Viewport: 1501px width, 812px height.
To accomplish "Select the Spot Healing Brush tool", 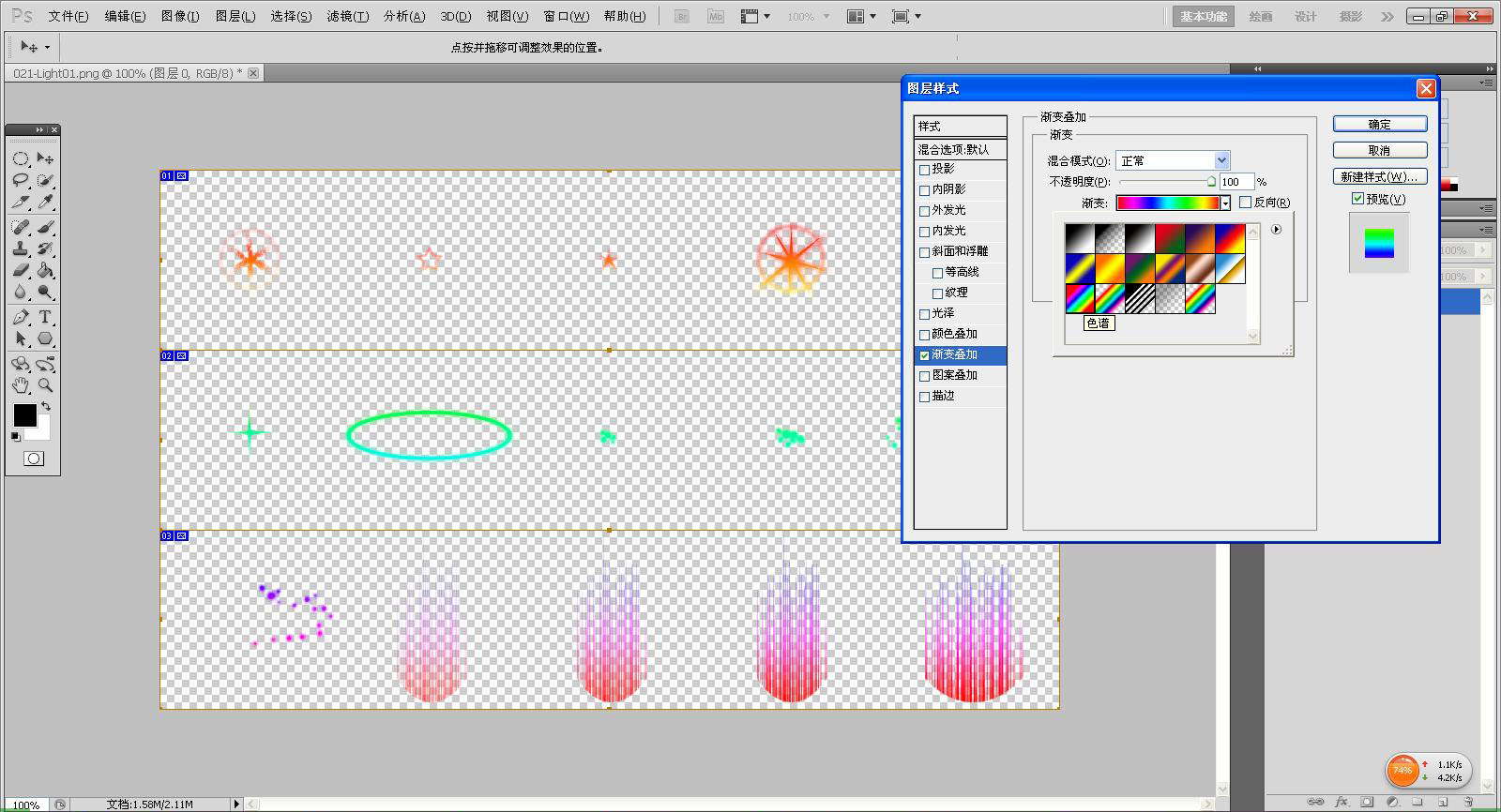I will pyautogui.click(x=21, y=227).
